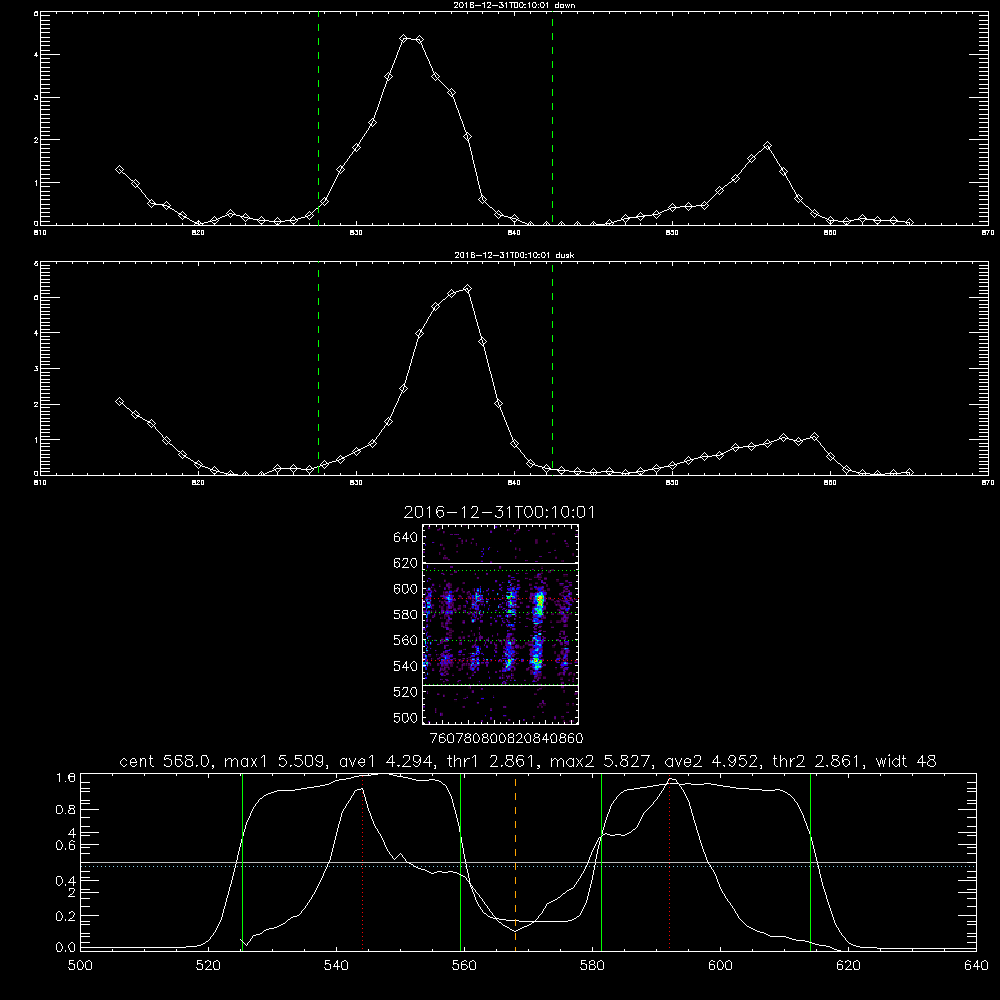Image resolution: width=1000 pixels, height=1000 pixels.
Task: Click the green vertical line near 614 in bottom plot
Action: (x=811, y=861)
